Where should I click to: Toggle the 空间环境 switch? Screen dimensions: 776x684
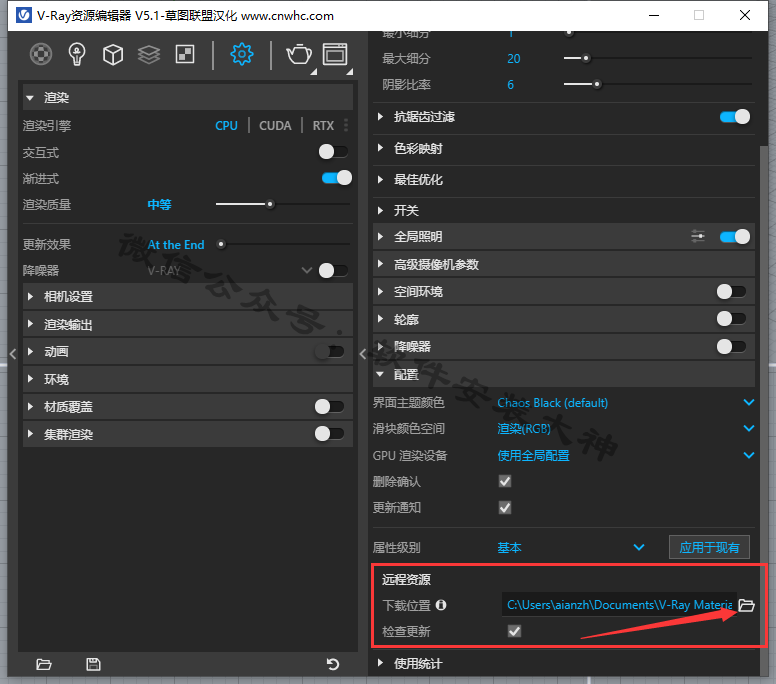[731, 292]
